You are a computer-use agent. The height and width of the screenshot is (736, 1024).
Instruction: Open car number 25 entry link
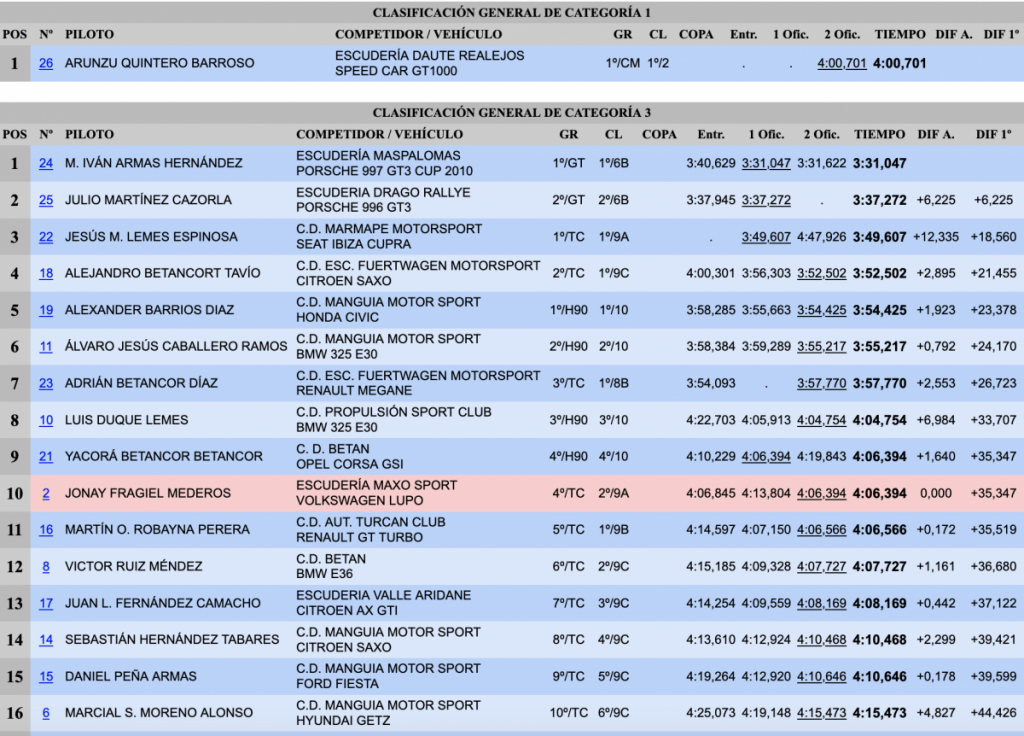coord(46,200)
